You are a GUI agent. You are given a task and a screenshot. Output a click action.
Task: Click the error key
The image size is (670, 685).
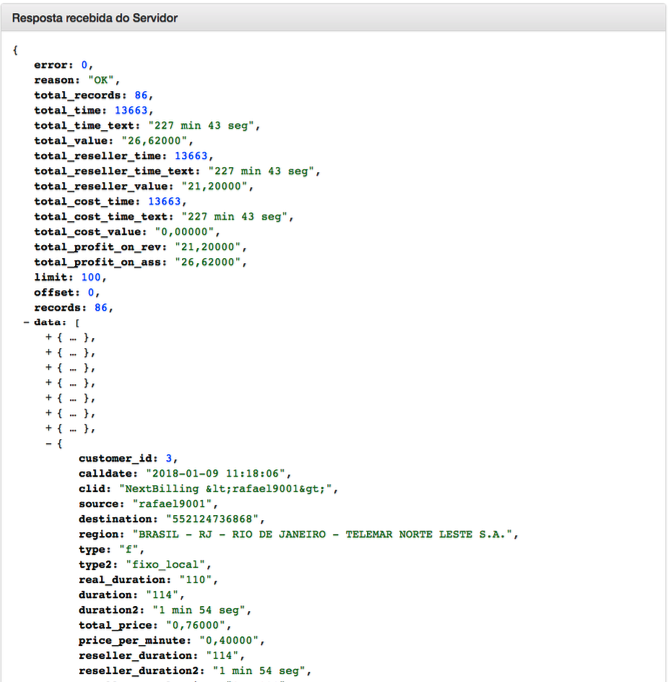click(x=53, y=65)
